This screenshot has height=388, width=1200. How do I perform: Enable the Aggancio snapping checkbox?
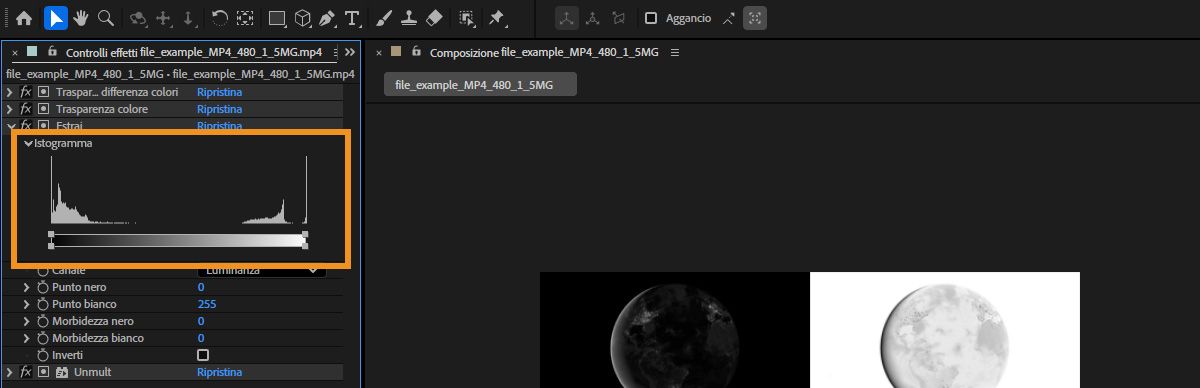click(x=651, y=18)
